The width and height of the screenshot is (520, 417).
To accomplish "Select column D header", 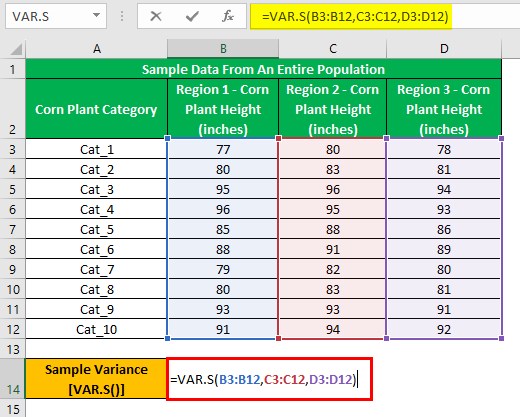I will click(x=444, y=49).
